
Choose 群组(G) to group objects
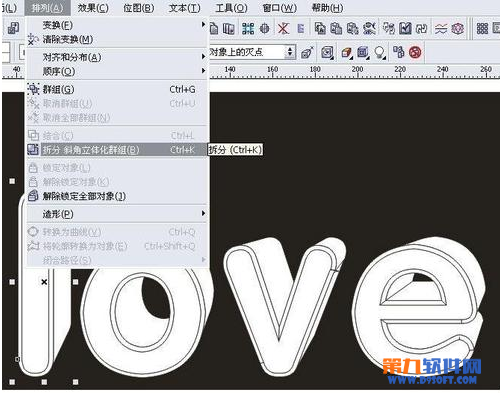pos(117,89)
